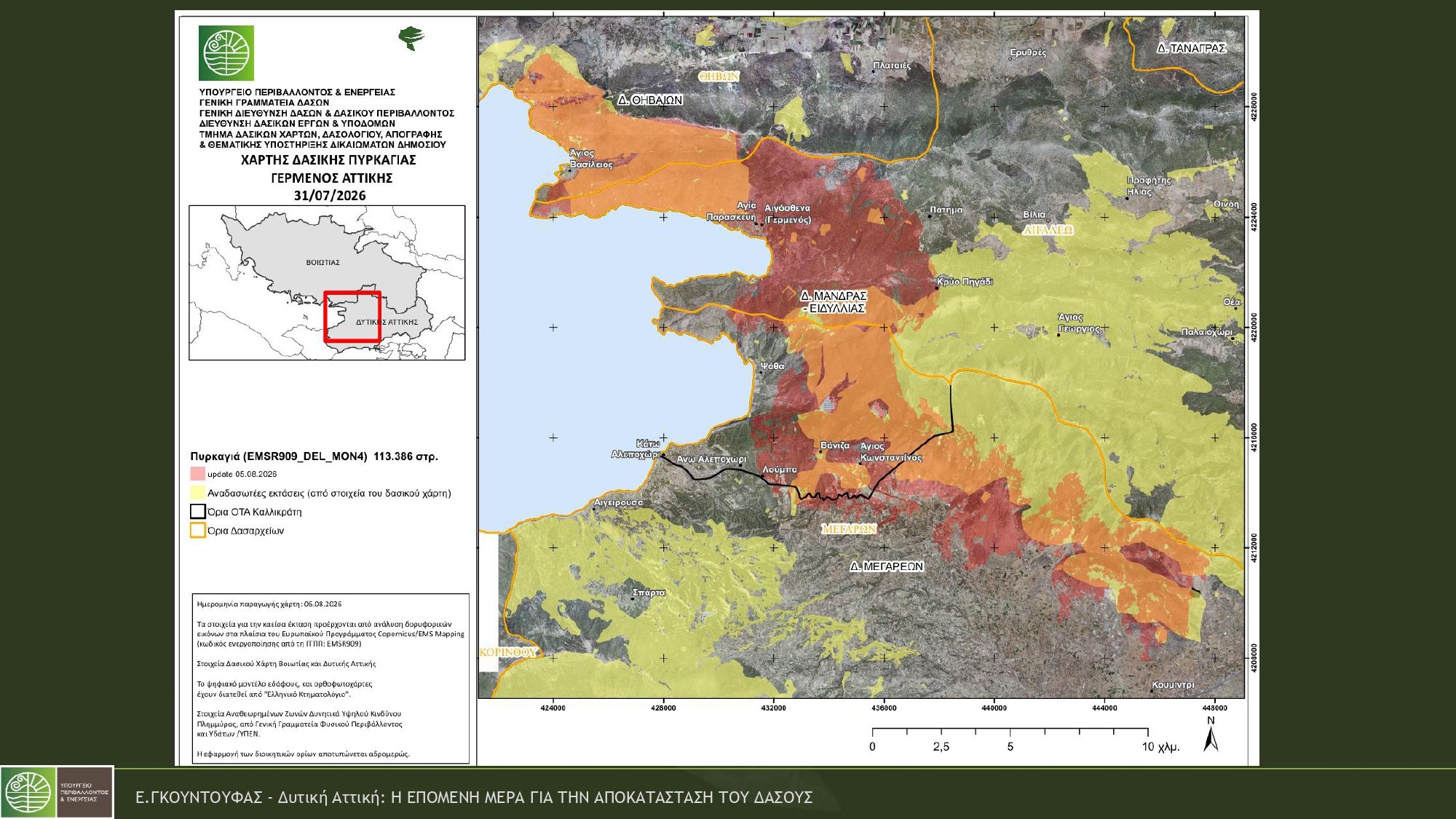Screen dimensions: 1456x819
Task: Click the Άγιος Κωνσταντίνος label
Action: click(891, 452)
